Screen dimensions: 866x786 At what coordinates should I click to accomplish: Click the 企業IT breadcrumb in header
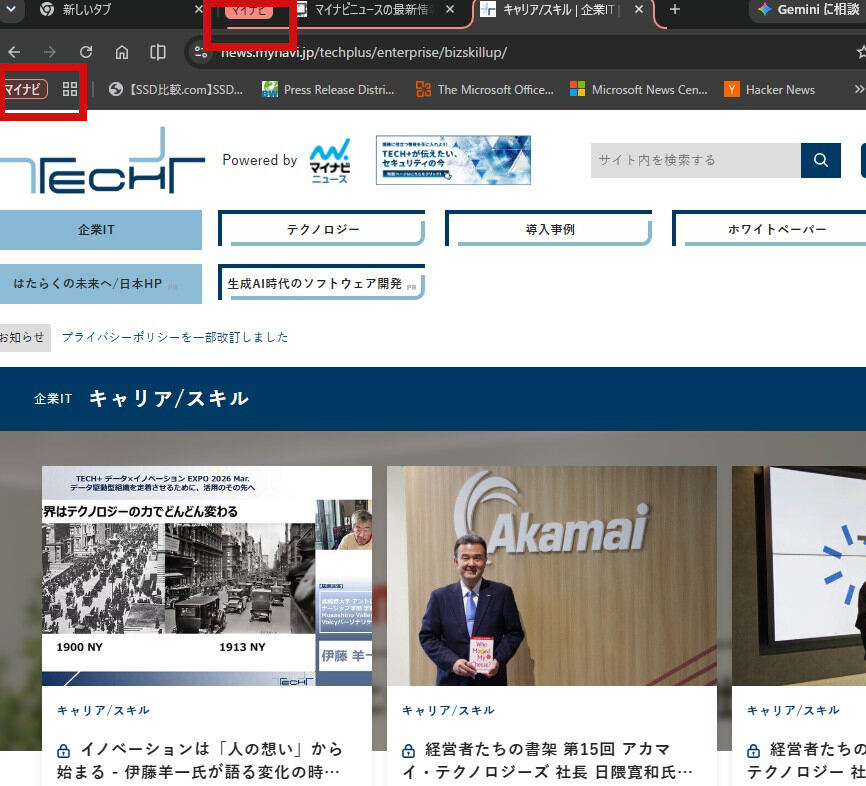(53, 399)
